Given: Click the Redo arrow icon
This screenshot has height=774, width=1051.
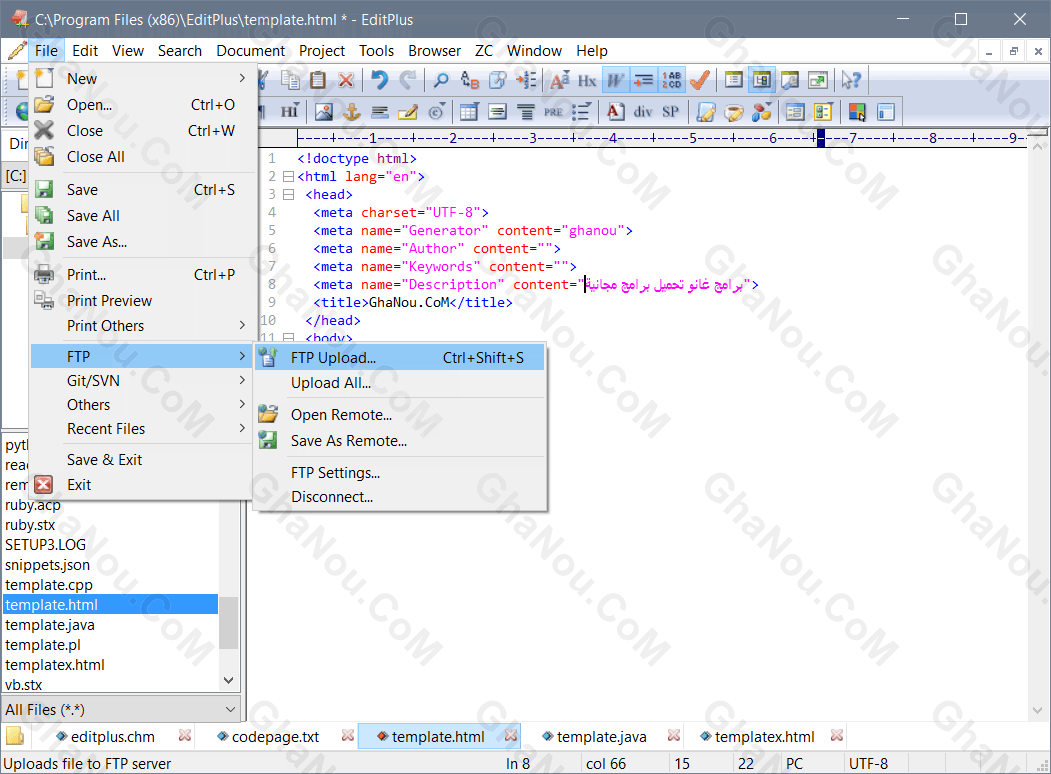Looking at the screenshot, I should coord(408,80).
